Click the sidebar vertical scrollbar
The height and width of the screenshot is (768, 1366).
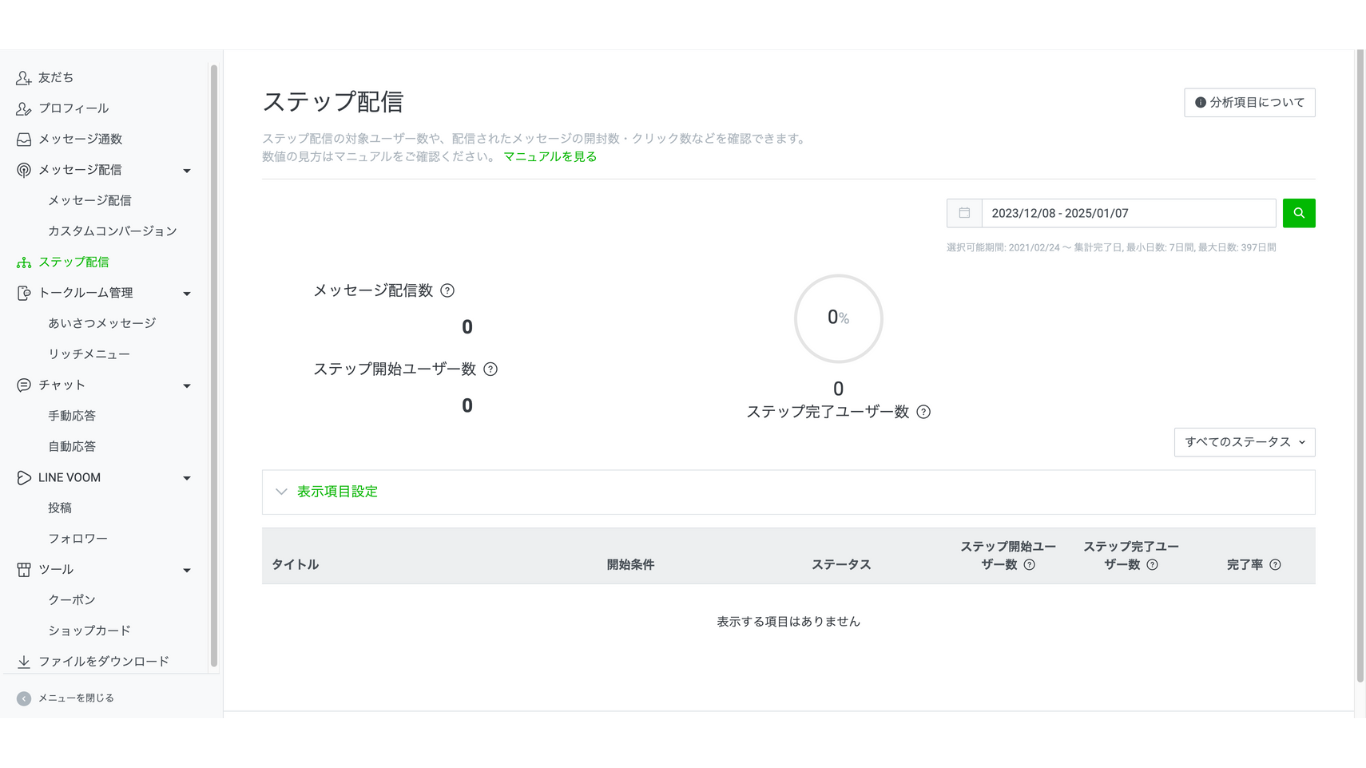point(214,365)
